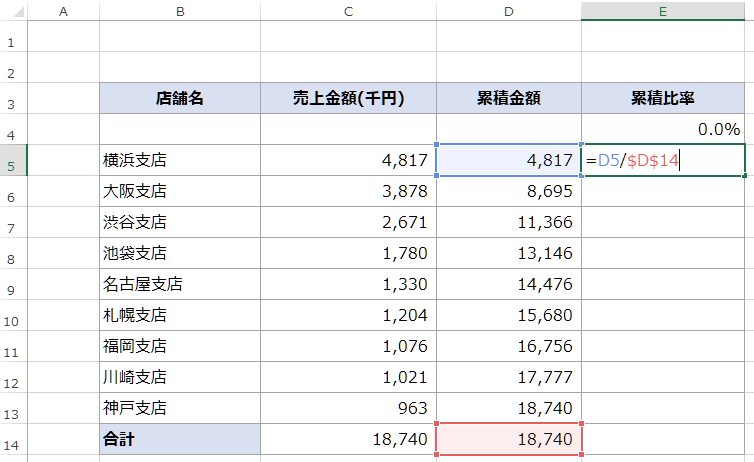Select row 6 header
Viewport: 754px width, 462px height.
pyautogui.click(x=13, y=191)
